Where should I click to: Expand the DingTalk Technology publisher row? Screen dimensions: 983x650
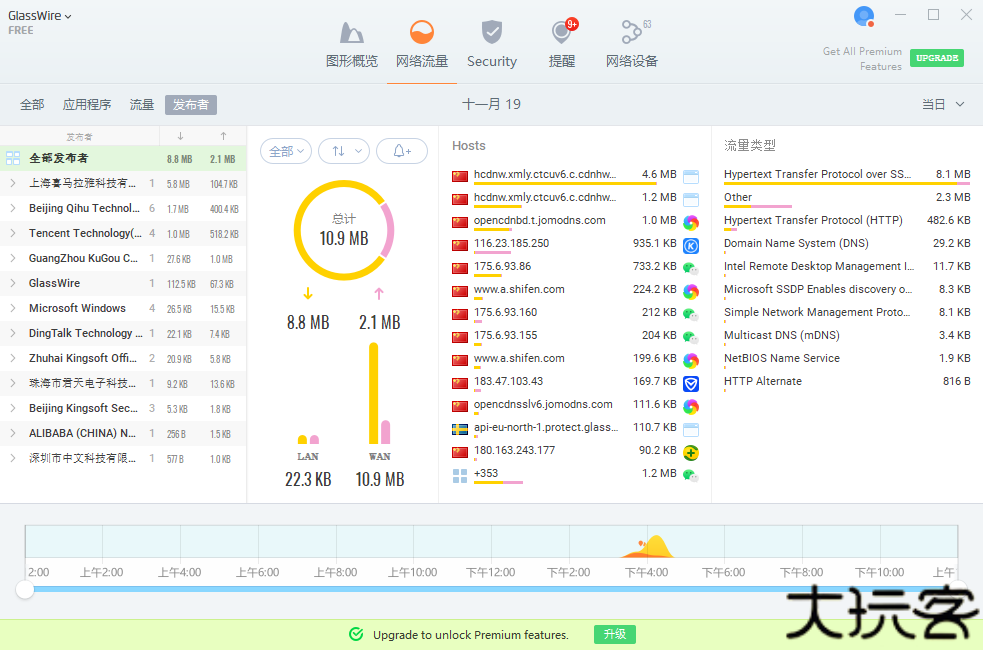(x=13, y=333)
